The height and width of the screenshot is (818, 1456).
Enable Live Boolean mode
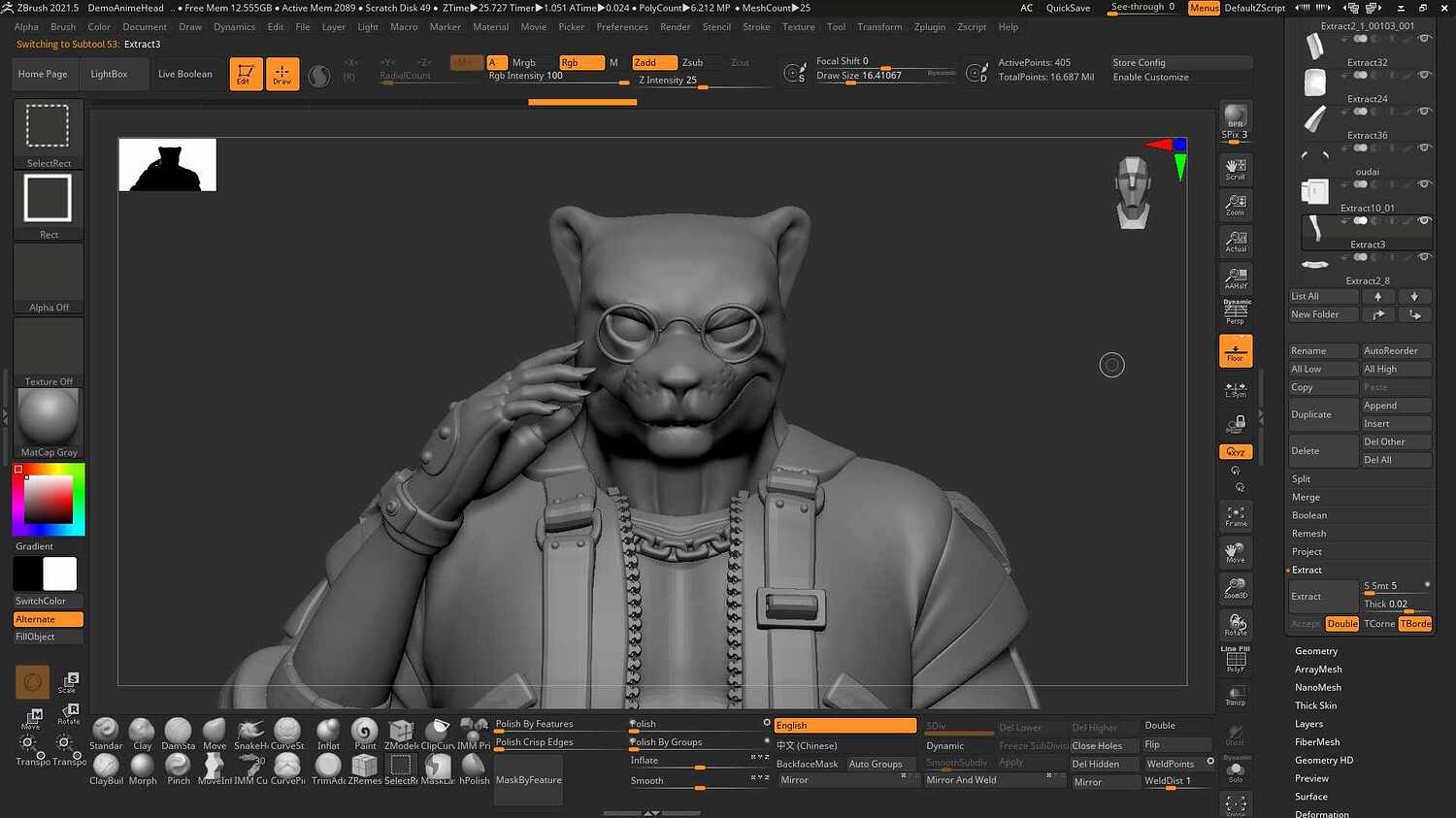tap(184, 73)
